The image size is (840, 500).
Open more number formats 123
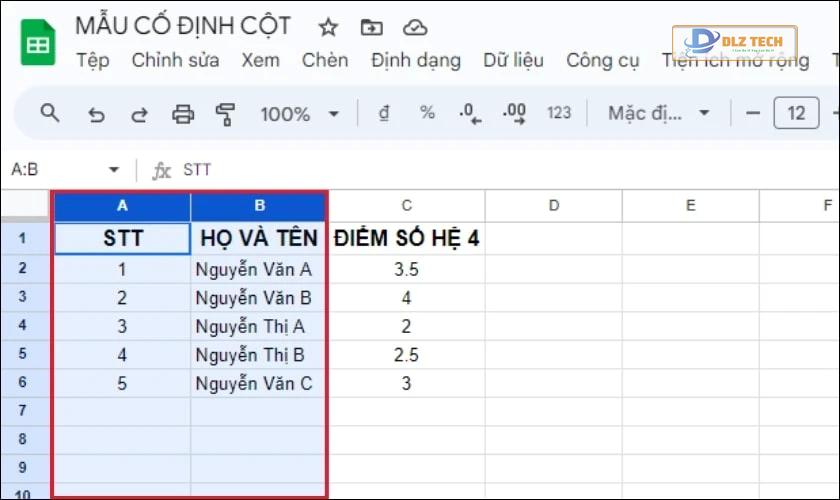point(559,113)
